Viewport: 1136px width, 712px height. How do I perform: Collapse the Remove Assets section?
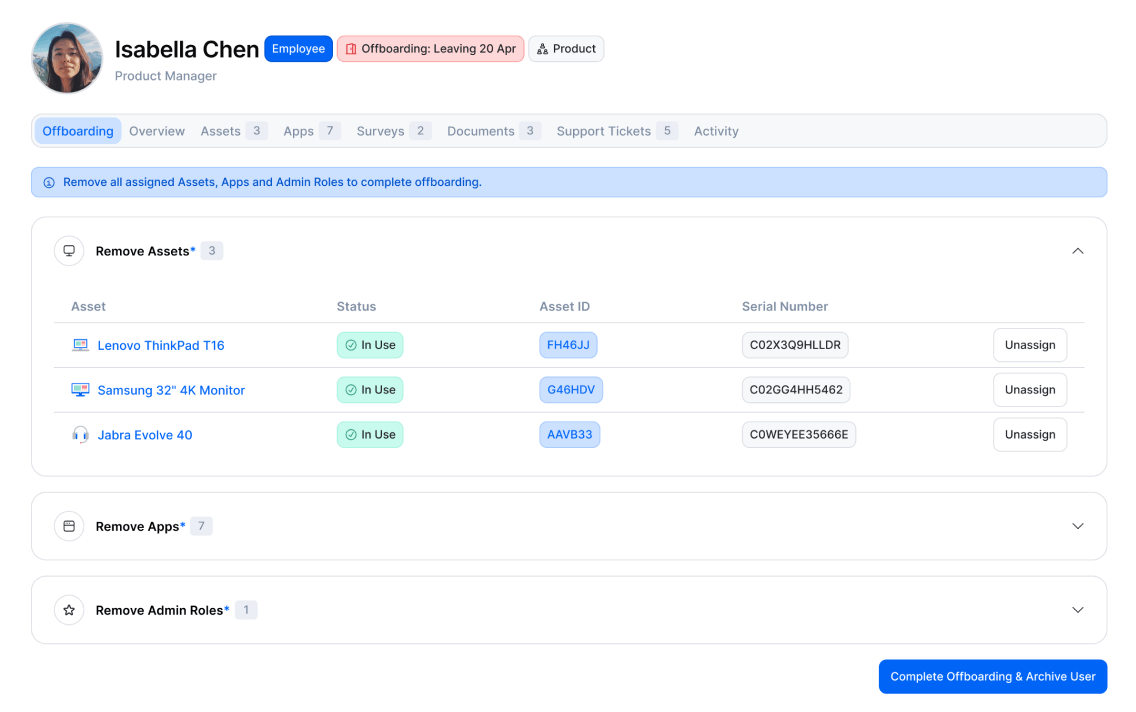coord(1078,250)
